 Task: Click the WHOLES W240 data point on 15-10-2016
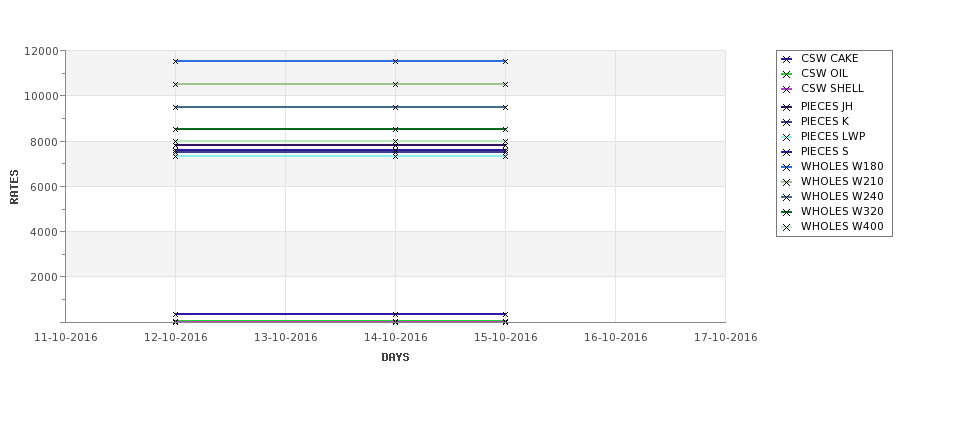[506, 107]
